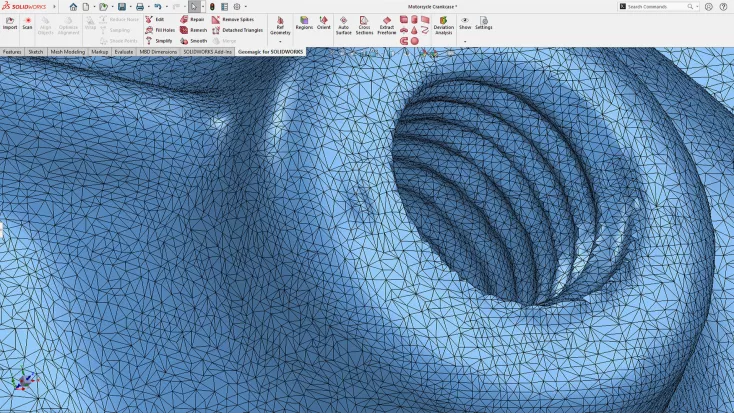Image resolution: width=734 pixels, height=413 pixels.
Task: Switch to the Mesh Modeling tab
Action: tap(69, 52)
